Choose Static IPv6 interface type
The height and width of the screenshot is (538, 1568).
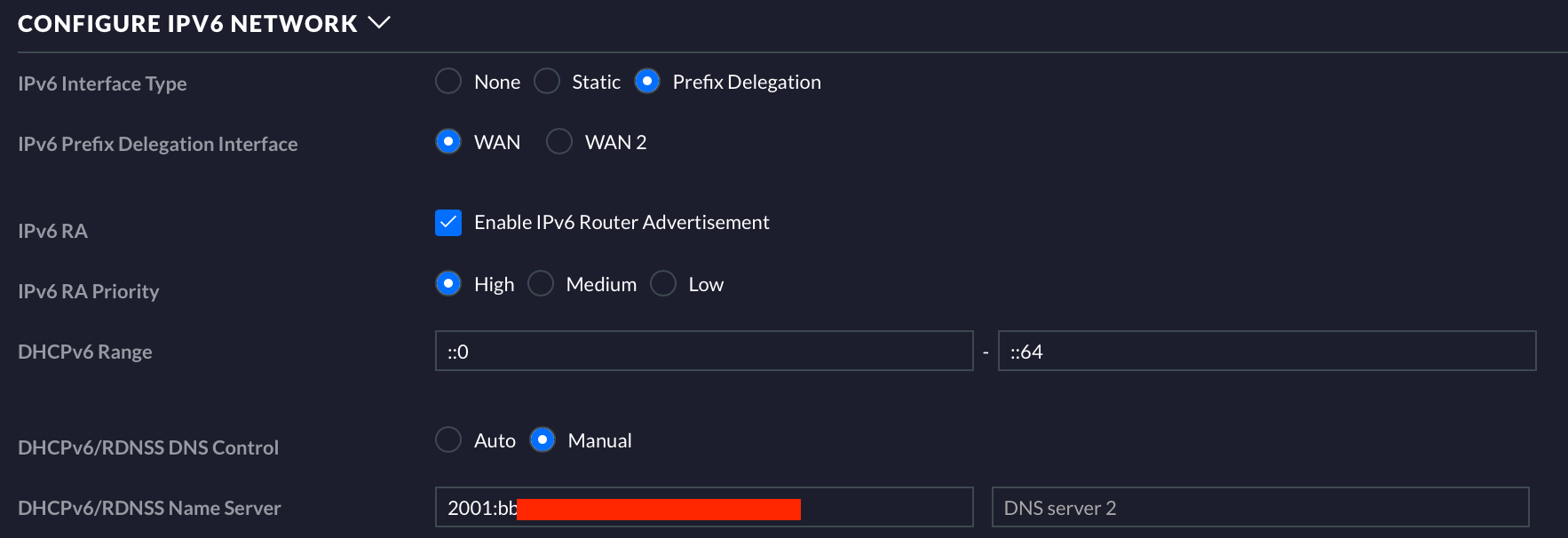coord(547,82)
